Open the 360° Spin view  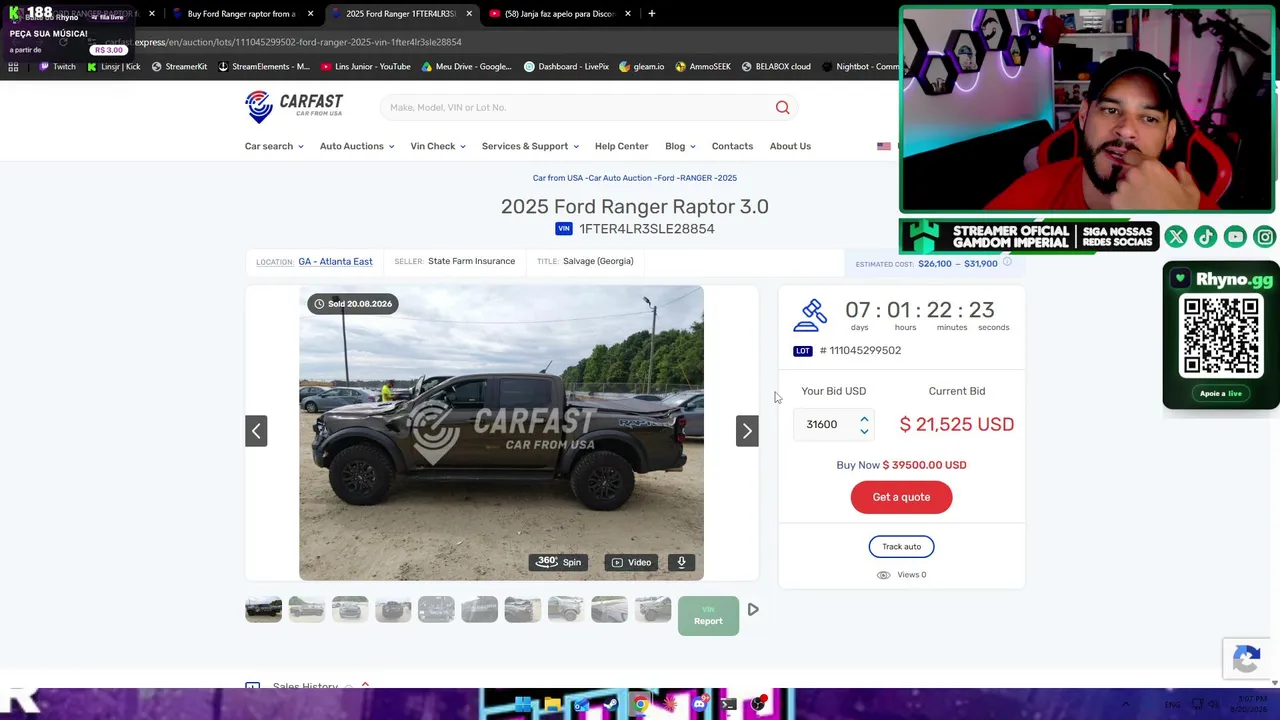[x=559, y=562]
